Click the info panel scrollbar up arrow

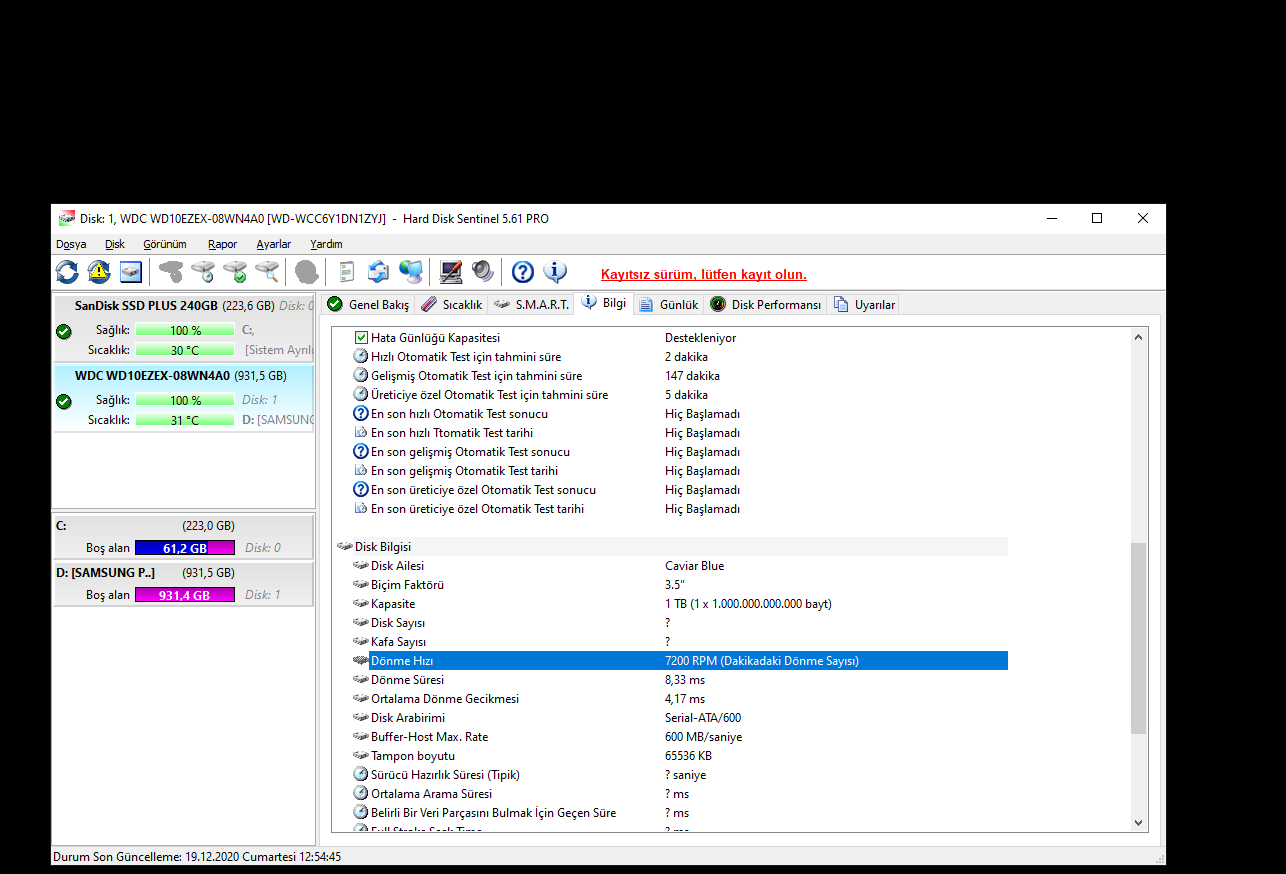point(1138,337)
